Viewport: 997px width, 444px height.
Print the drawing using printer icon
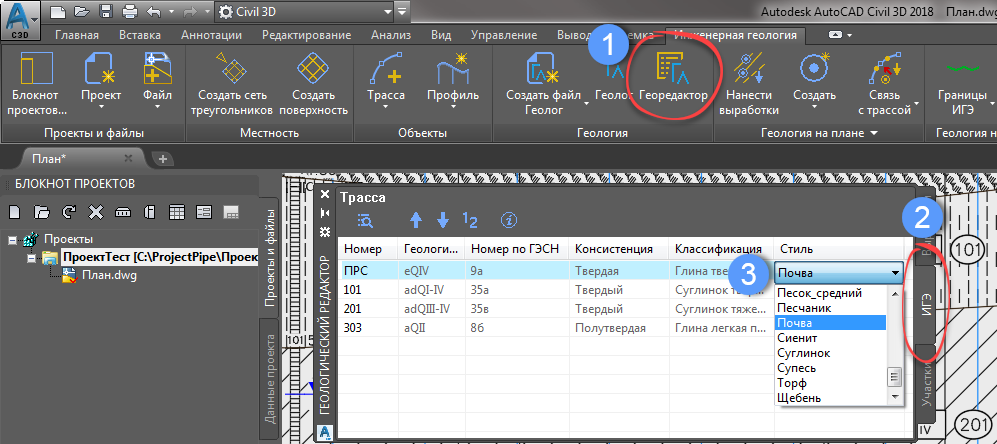[x=130, y=11]
